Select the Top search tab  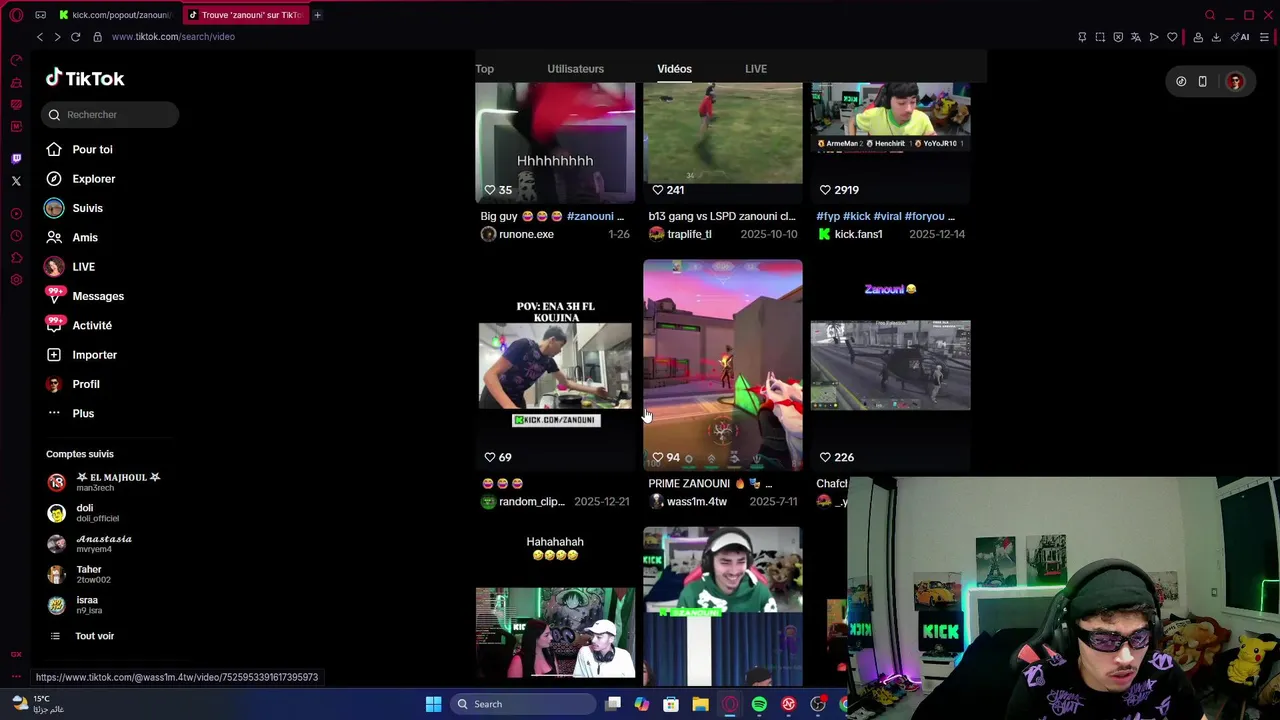[x=484, y=69]
